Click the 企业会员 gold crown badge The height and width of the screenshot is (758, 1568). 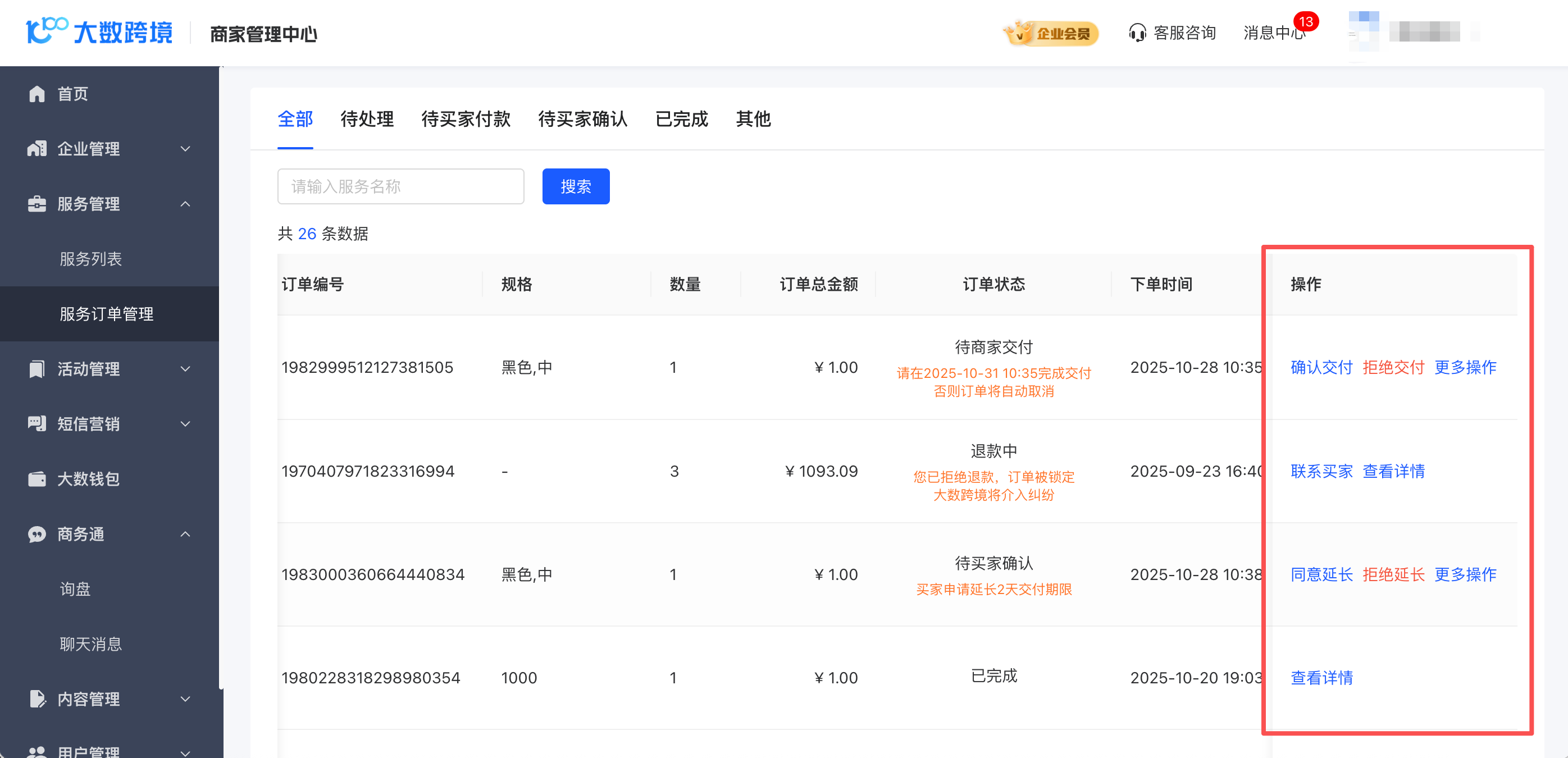[x=1051, y=33]
